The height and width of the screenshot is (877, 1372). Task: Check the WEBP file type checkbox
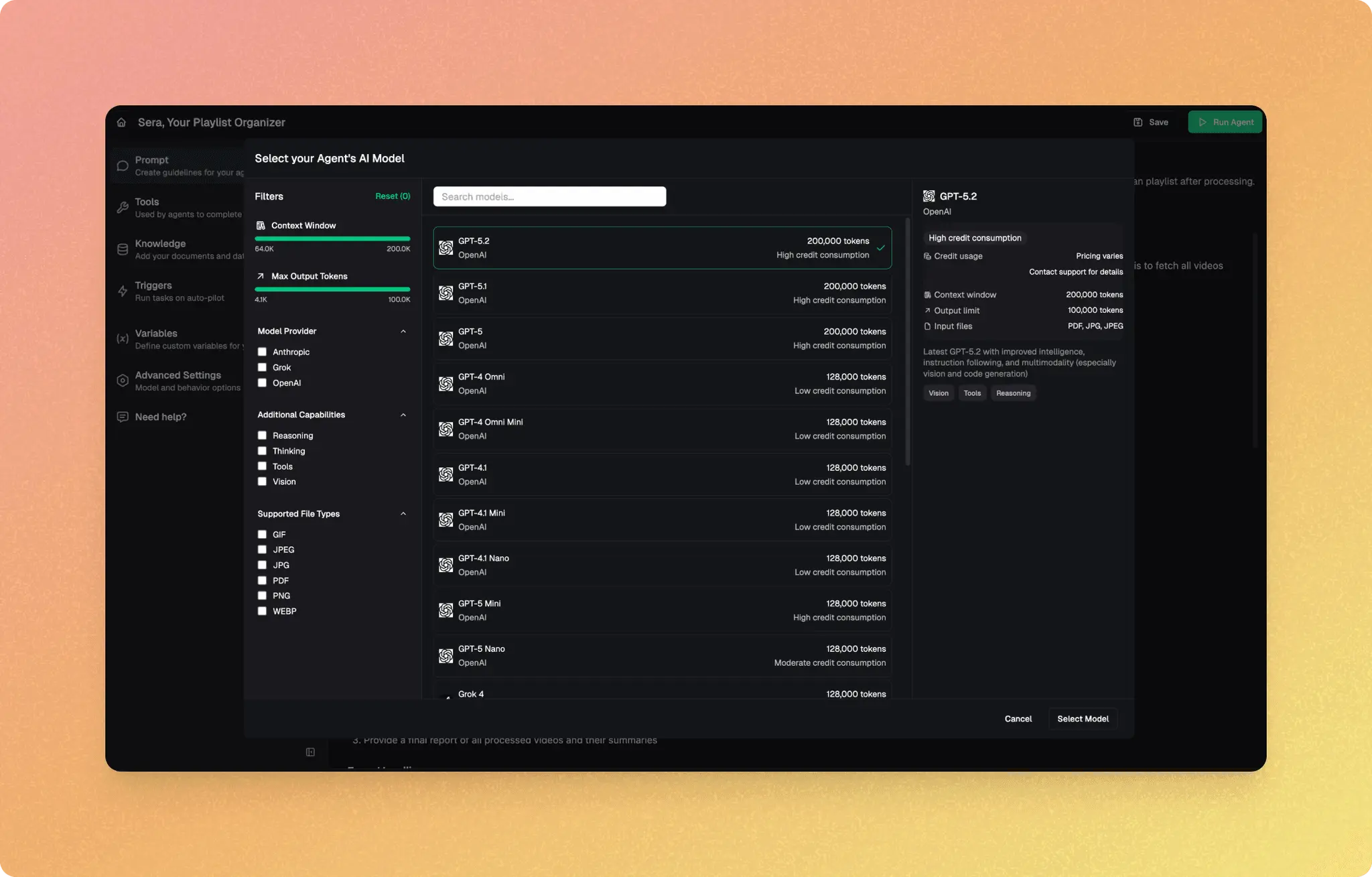262,611
